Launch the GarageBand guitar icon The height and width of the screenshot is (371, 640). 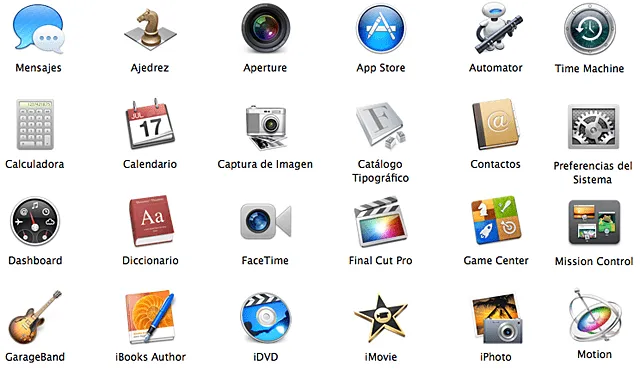point(35,318)
